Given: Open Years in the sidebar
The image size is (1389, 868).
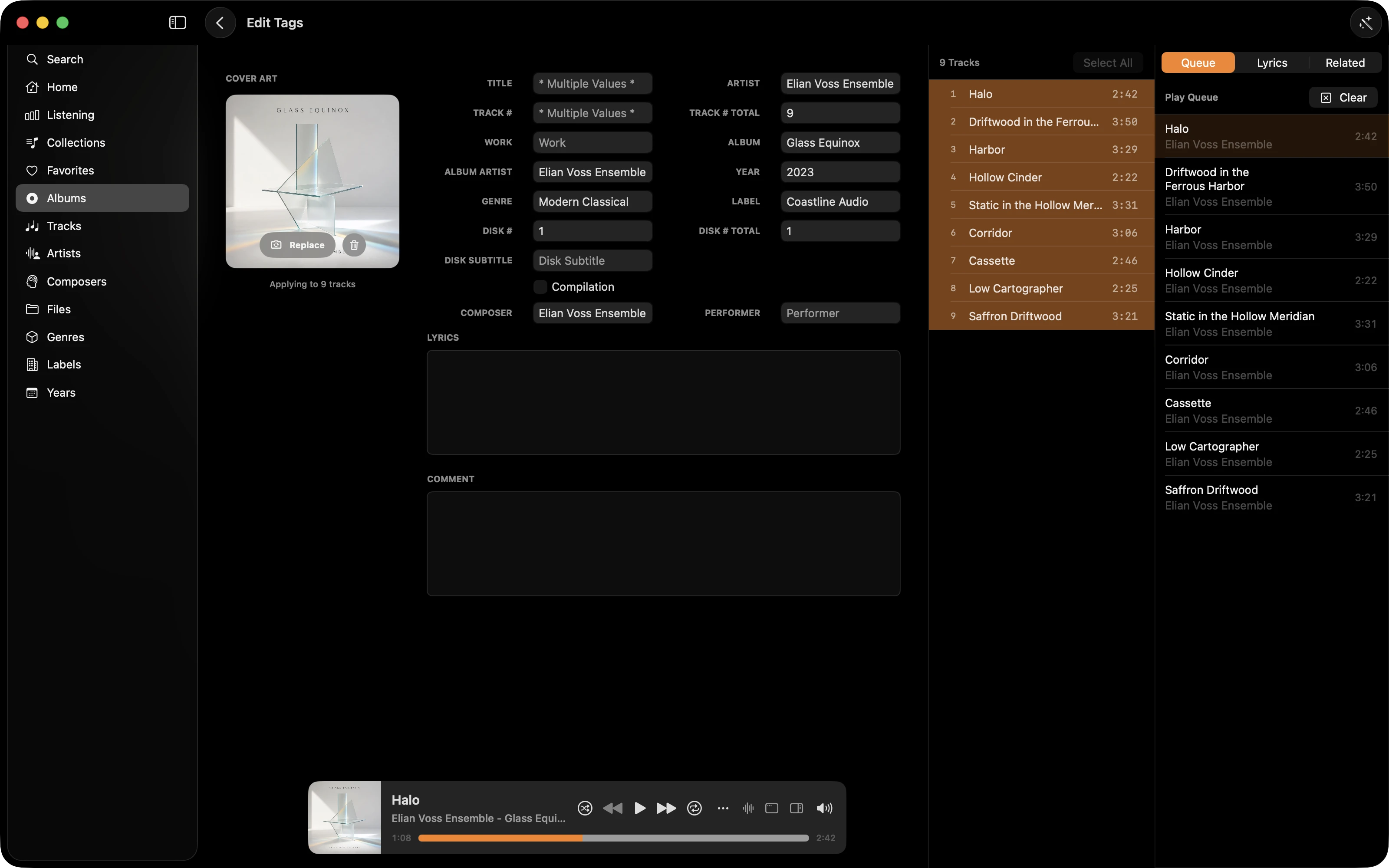Looking at the screenshot, I should tap(102, 393).
